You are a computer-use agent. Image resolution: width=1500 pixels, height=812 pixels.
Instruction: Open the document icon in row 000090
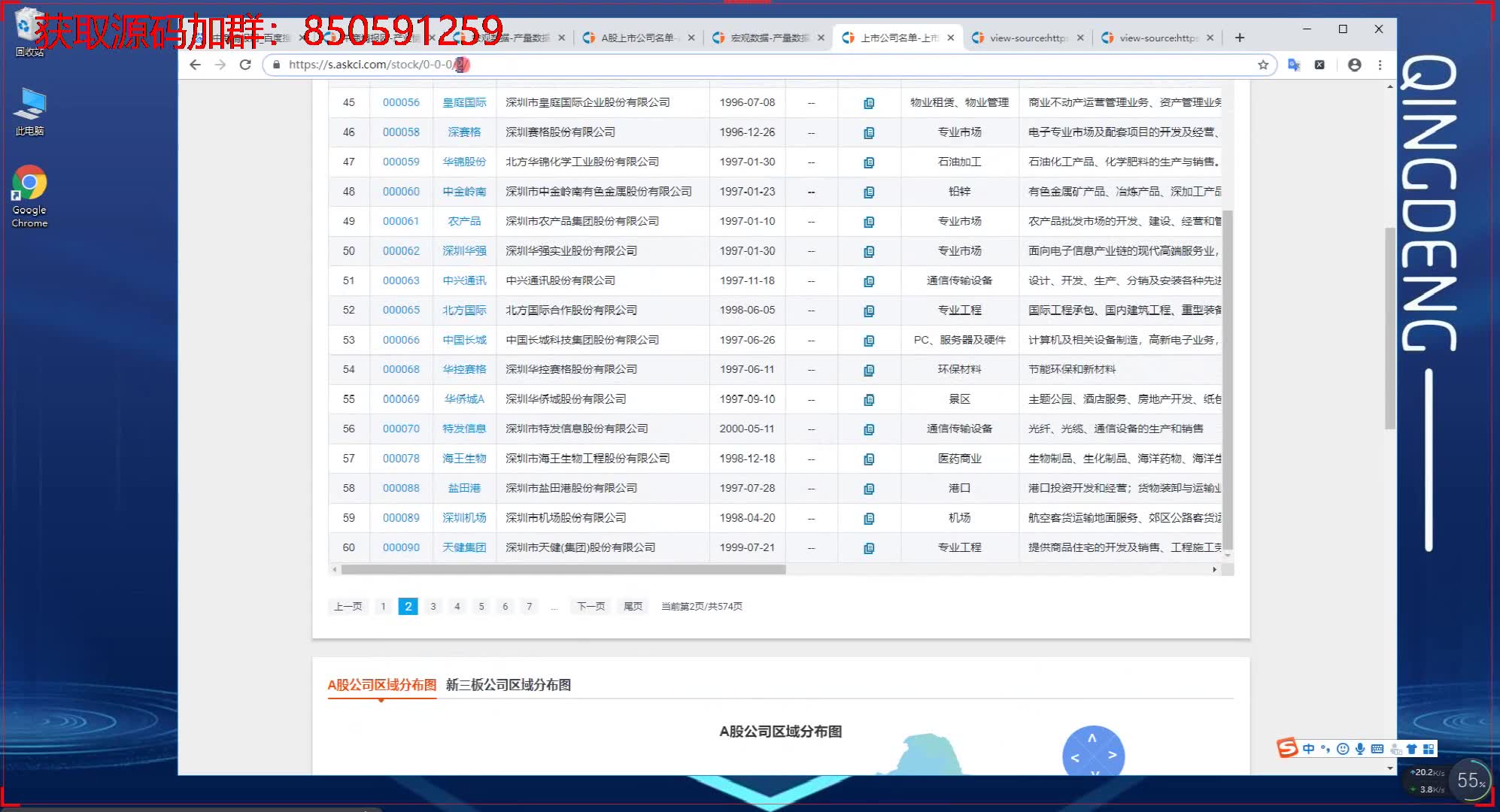tap(869, 548)
